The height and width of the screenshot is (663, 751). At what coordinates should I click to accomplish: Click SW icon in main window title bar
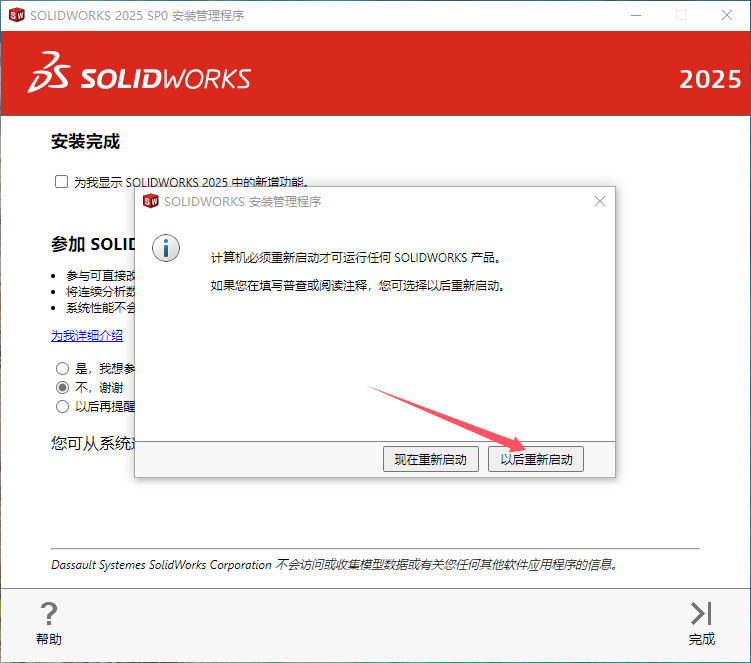[15, 16]
